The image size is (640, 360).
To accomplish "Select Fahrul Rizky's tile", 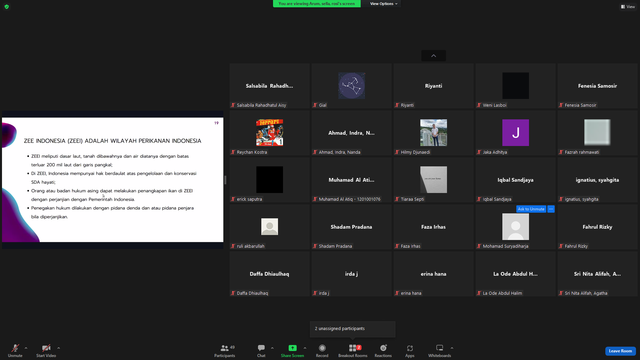I will tap(597, 227).
